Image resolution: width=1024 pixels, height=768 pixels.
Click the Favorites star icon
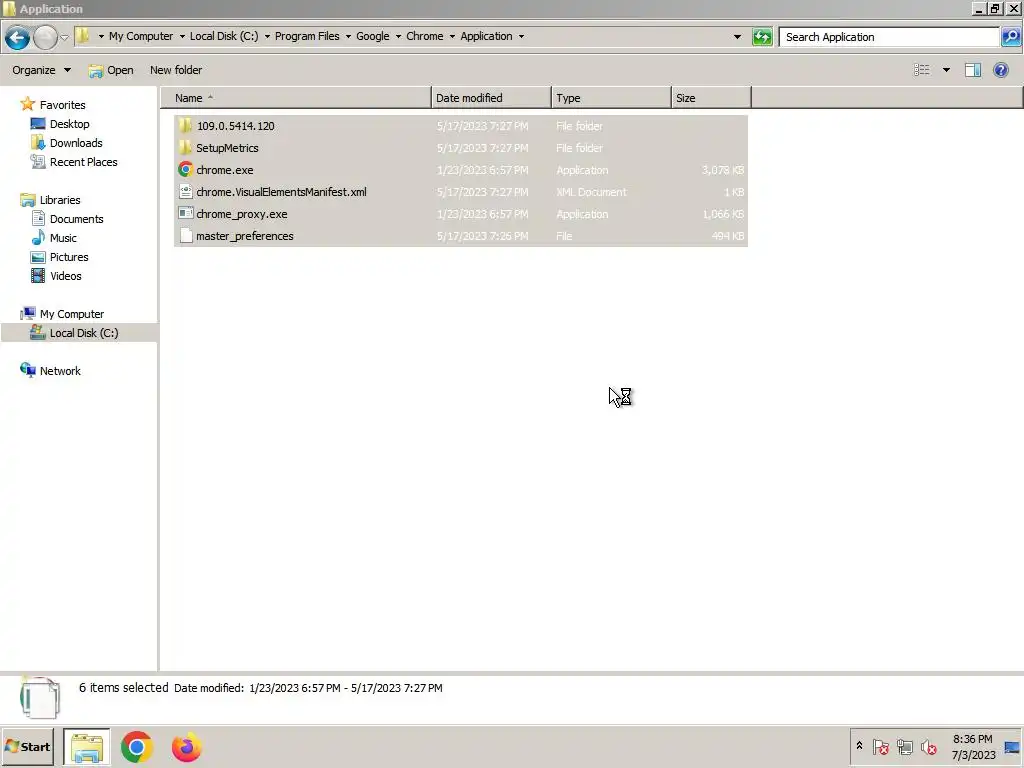coord(27,104)
